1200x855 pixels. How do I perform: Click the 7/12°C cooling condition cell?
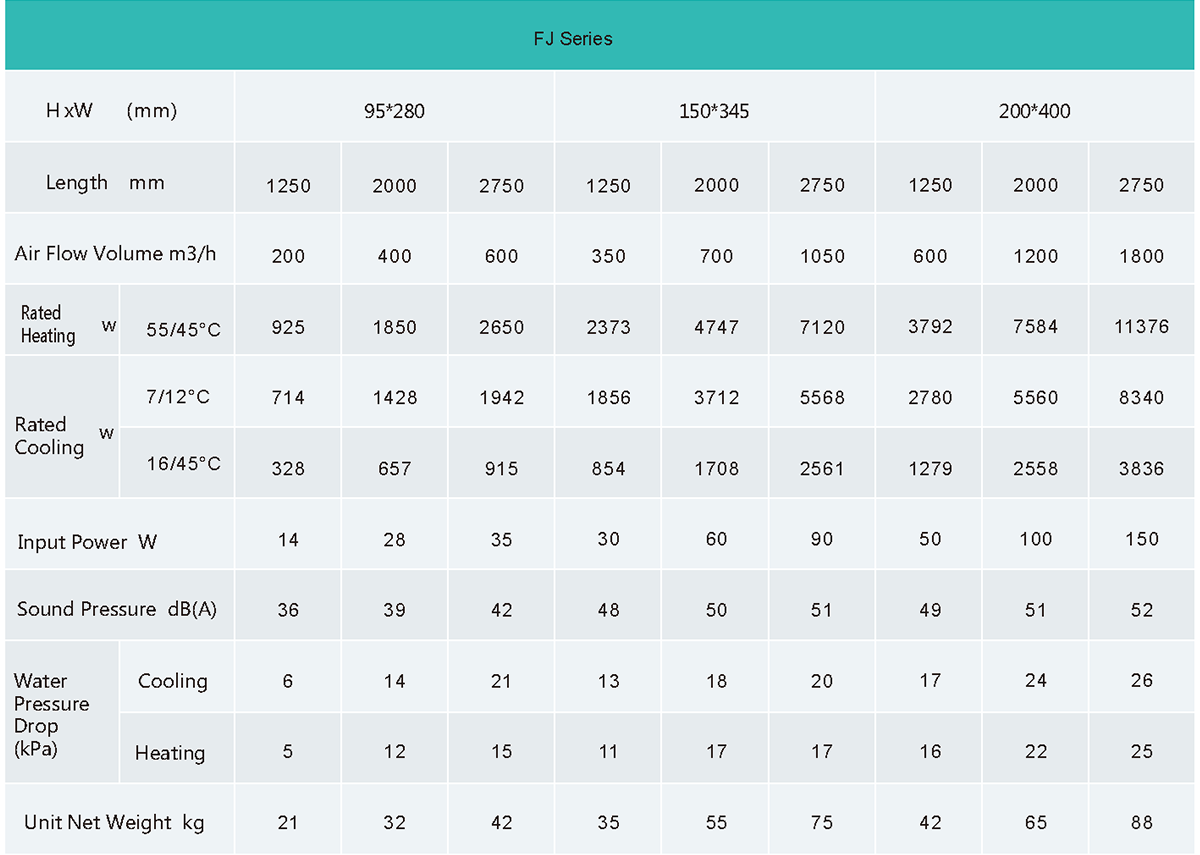[x=178, y=397]
